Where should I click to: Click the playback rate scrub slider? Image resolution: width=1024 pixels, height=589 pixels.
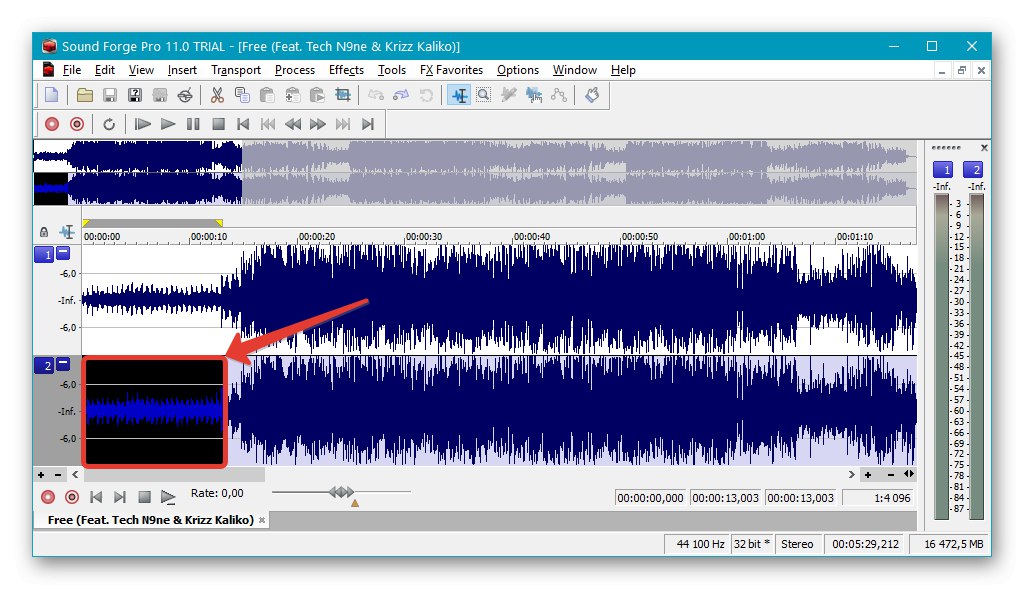[x=341, y=492]
